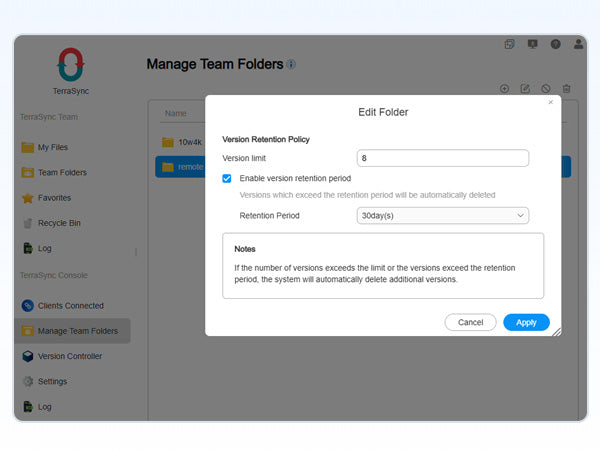Click the monitor icon in top bar
Image resolution: width=600 pixels, height=450 pixels.
tap(532, 45)
